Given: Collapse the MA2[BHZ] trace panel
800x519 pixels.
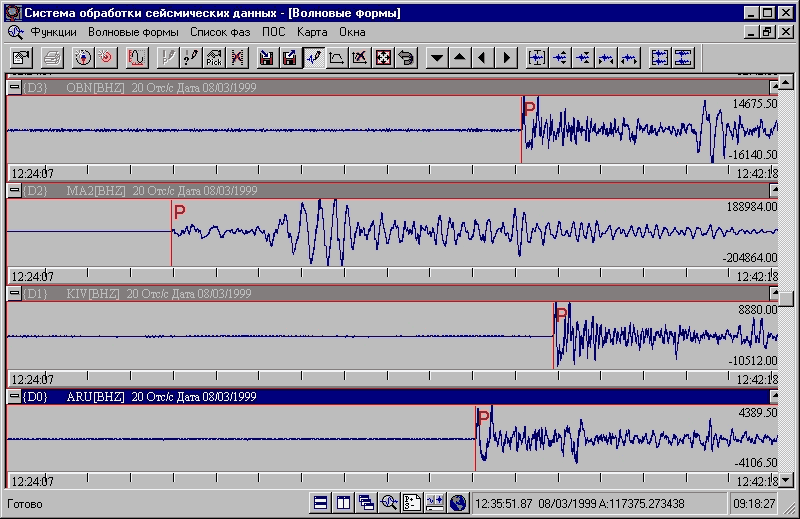Looking at the screenshot, I should coord(14,190).
